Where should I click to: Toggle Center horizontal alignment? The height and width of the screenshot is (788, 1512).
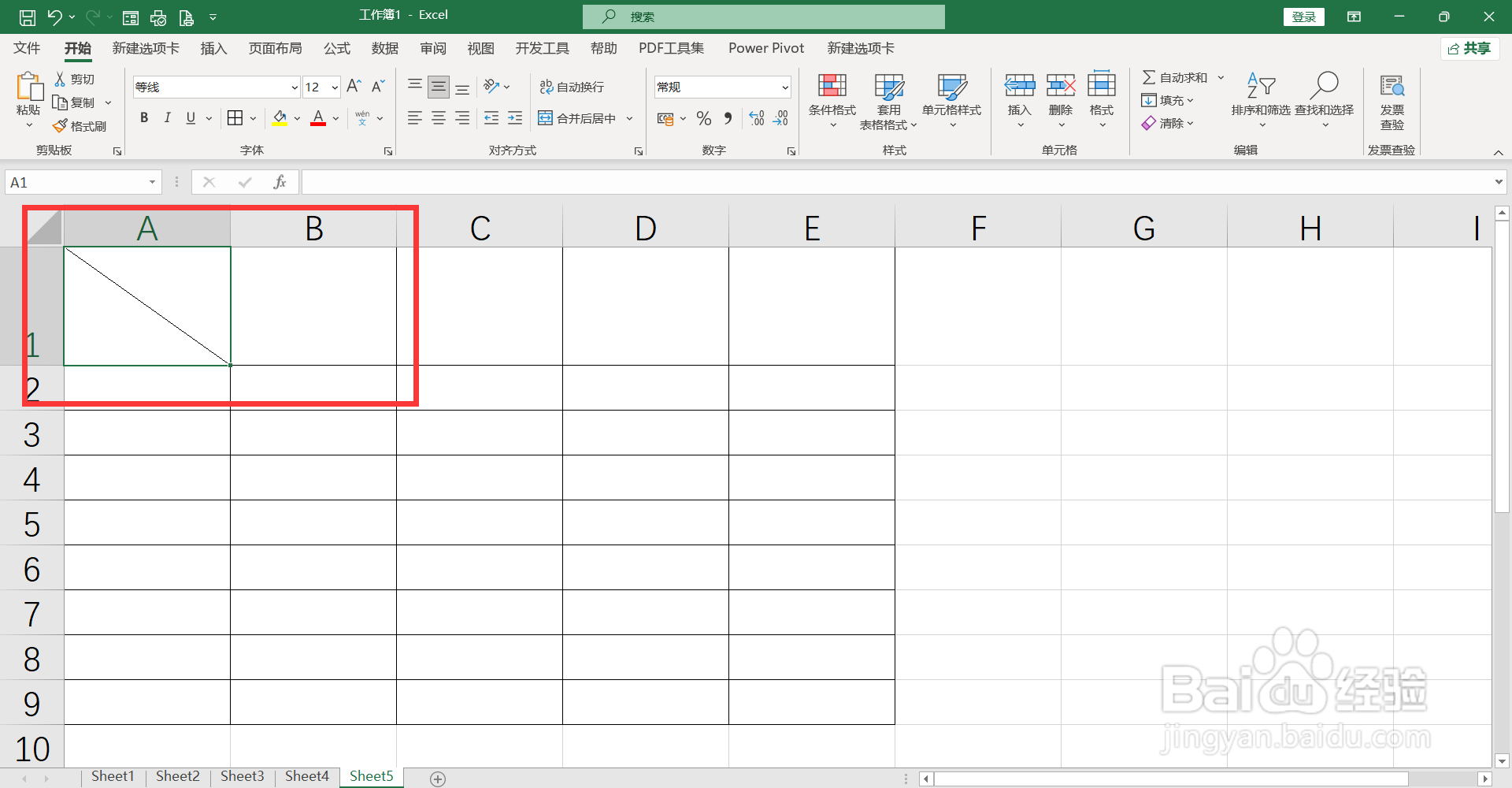(x=439, y=118)
